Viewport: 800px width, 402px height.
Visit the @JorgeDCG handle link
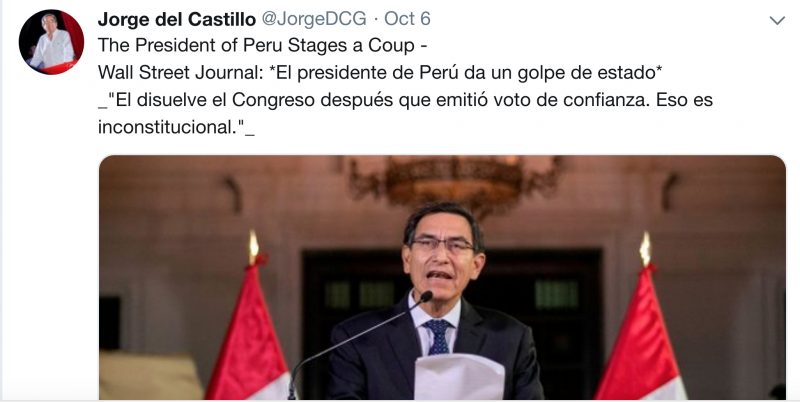tap(314, 19)
